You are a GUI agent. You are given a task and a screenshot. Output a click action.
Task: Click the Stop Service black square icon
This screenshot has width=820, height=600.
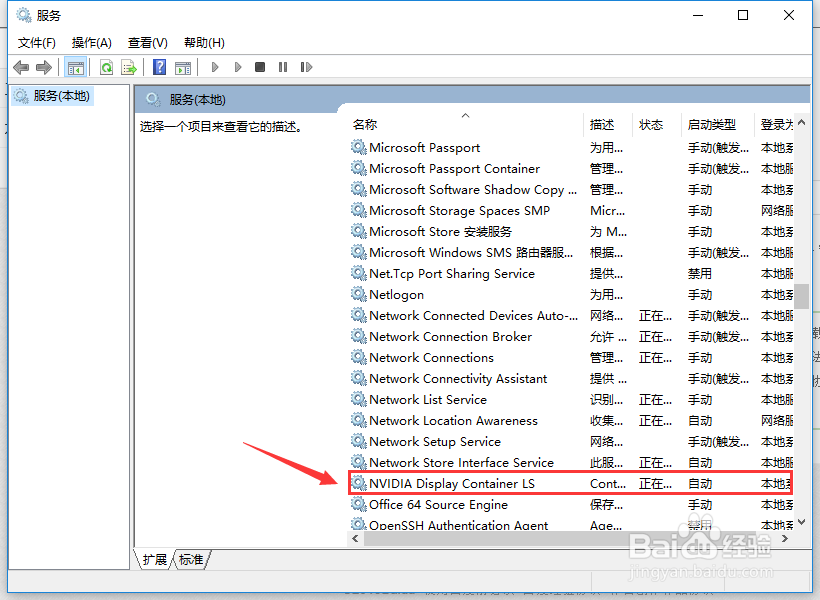(x=261, y=66)
